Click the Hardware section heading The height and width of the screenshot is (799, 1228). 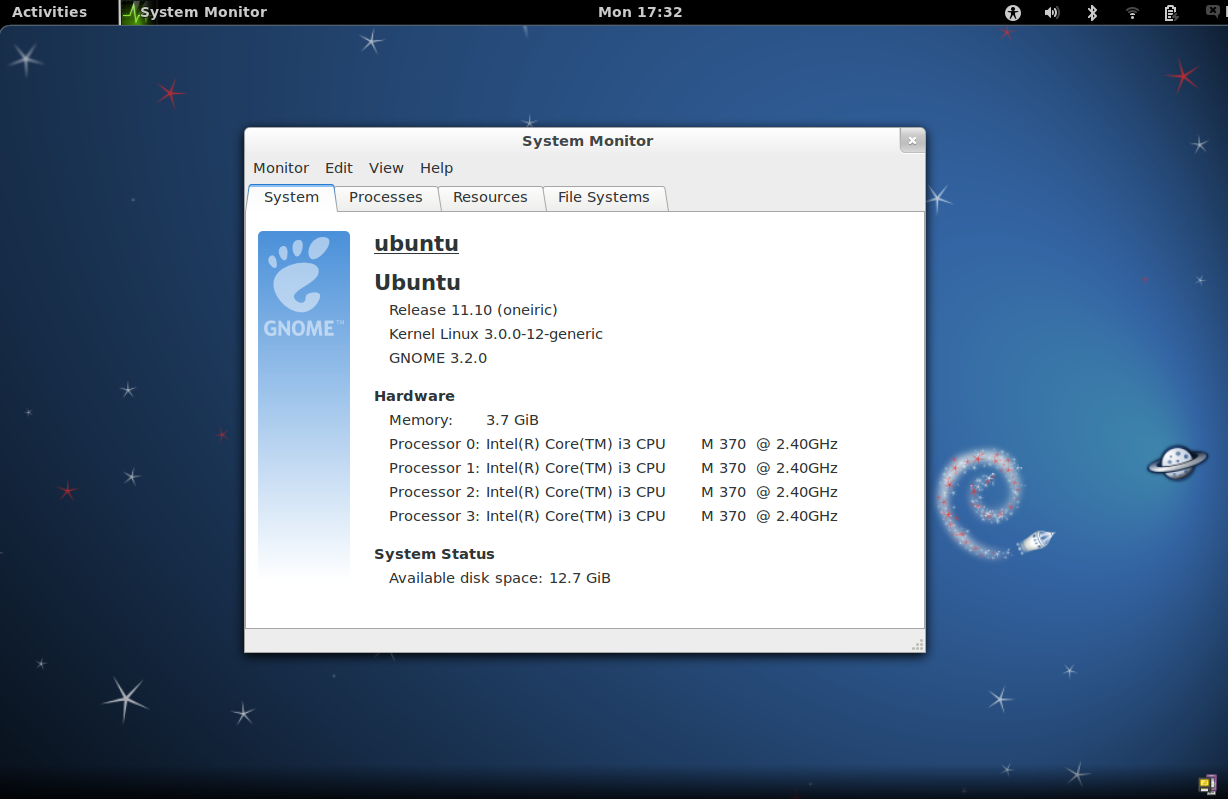tap(414, 396)
